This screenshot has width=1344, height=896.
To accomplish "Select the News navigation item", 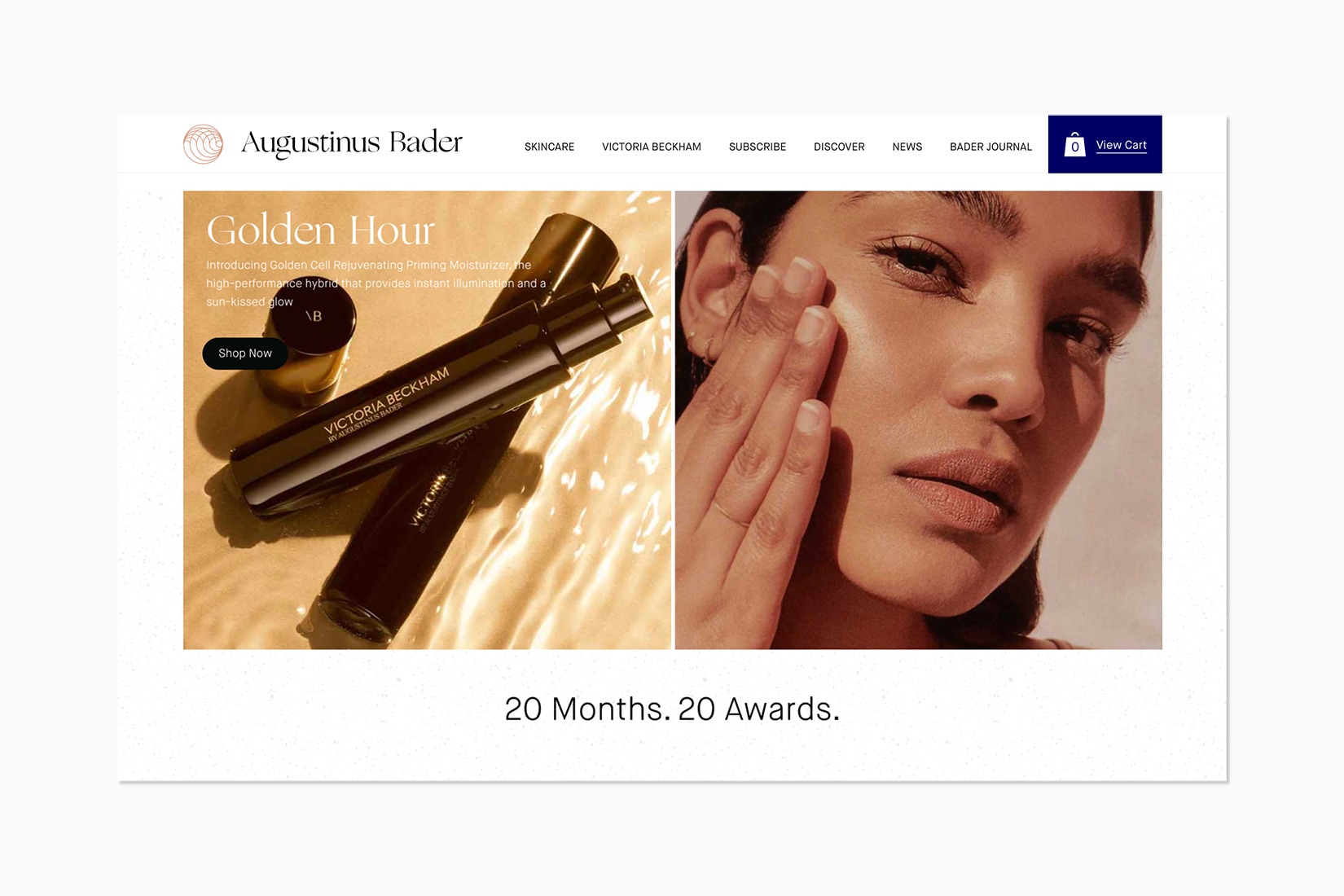I will tap(907, 147).
